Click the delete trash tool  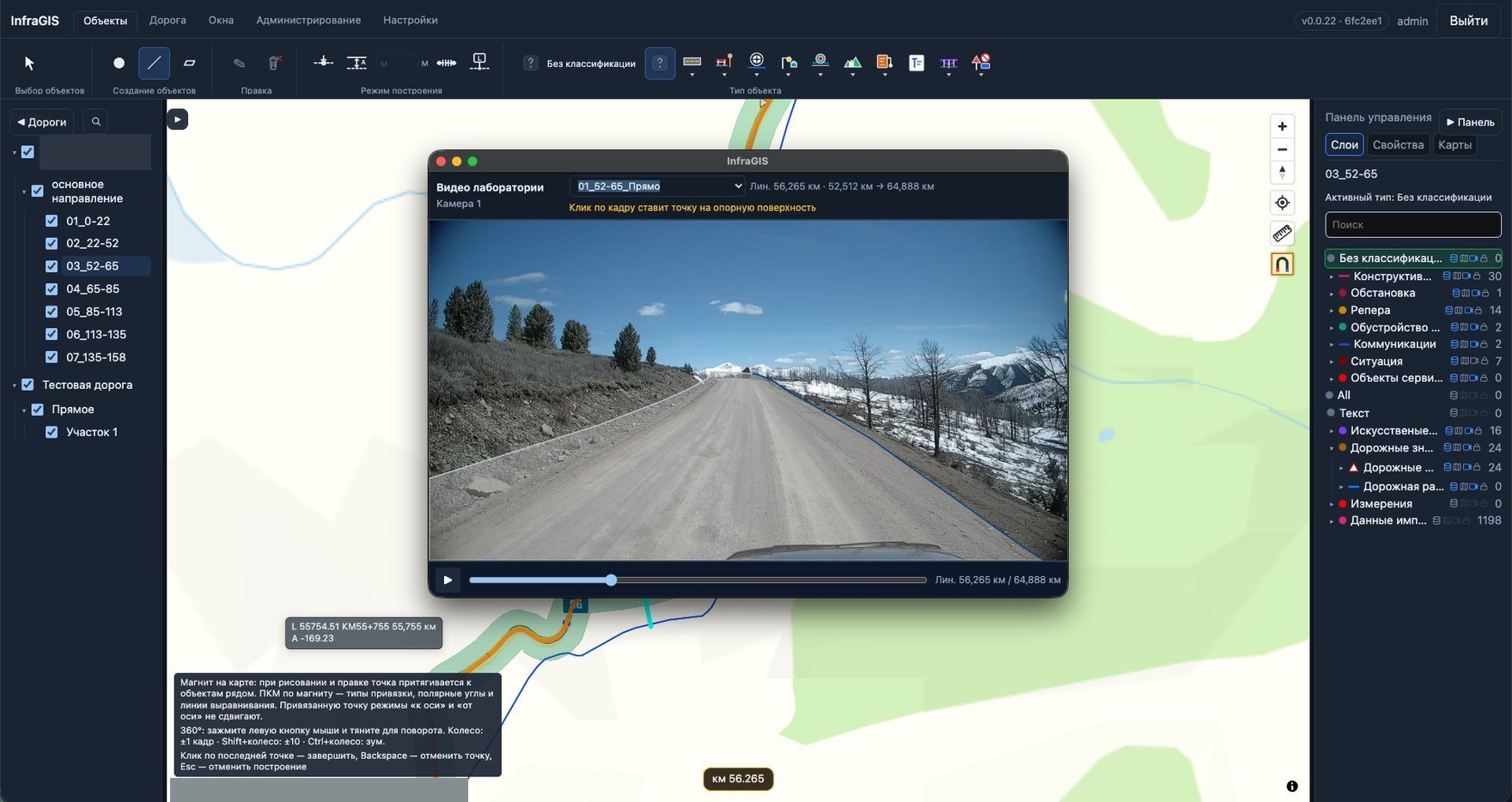coord(274,63)
